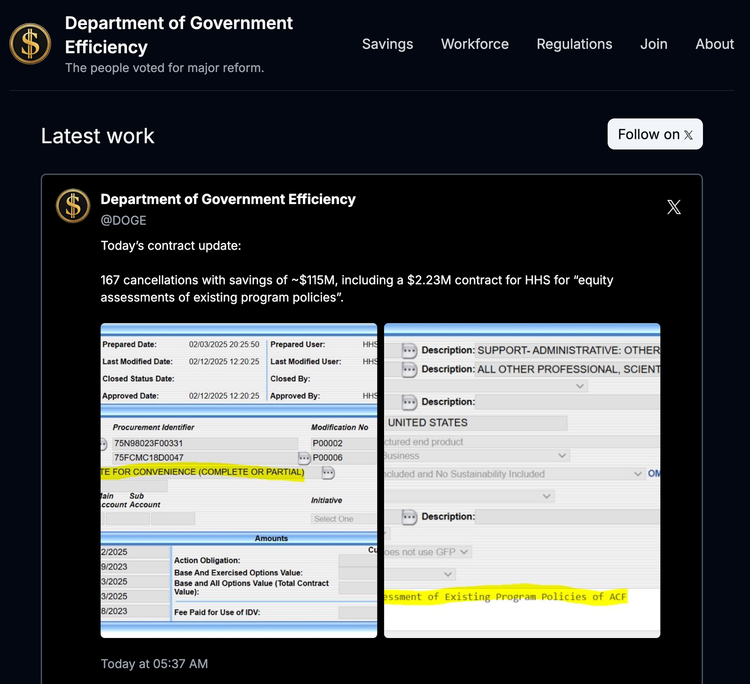Click the ellipsis icon beside ALL OTHER PROFESSIONAL description
750x684 pixels.
click(x=409, y=369)
